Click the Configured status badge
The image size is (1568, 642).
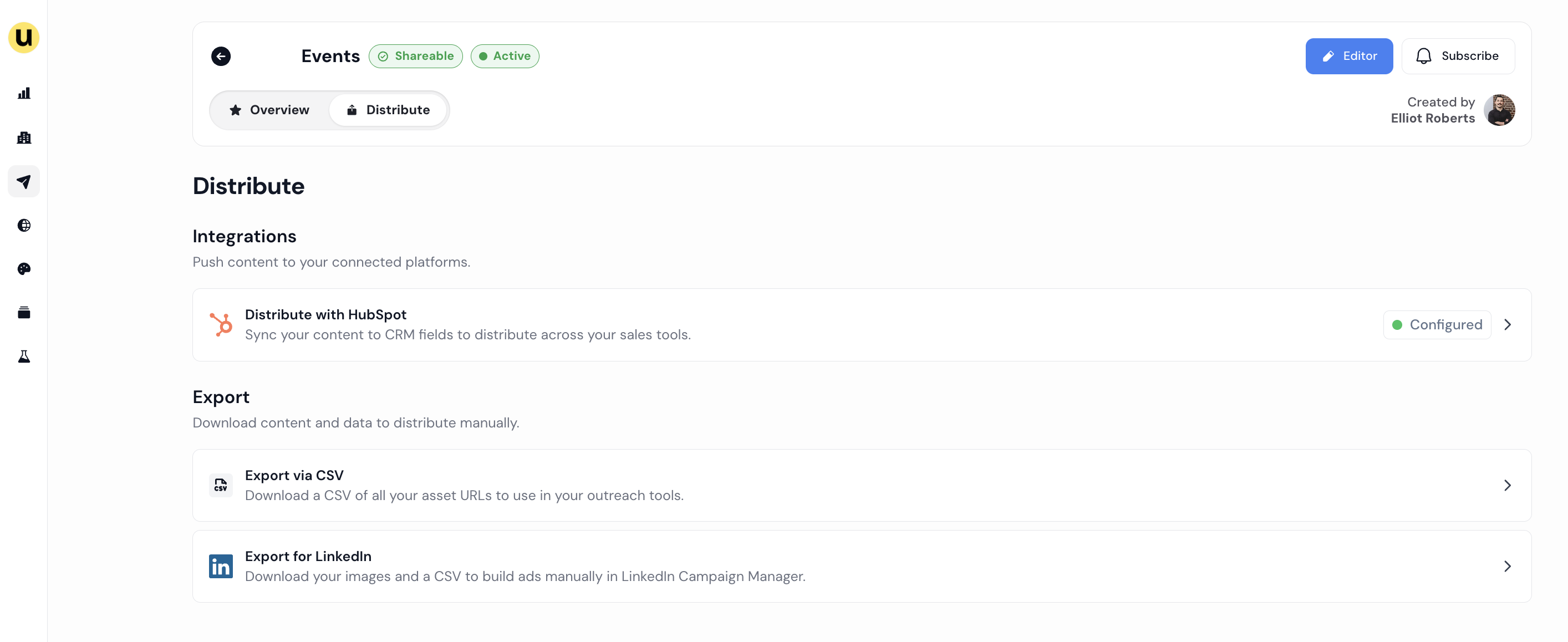click(1437, 324)
